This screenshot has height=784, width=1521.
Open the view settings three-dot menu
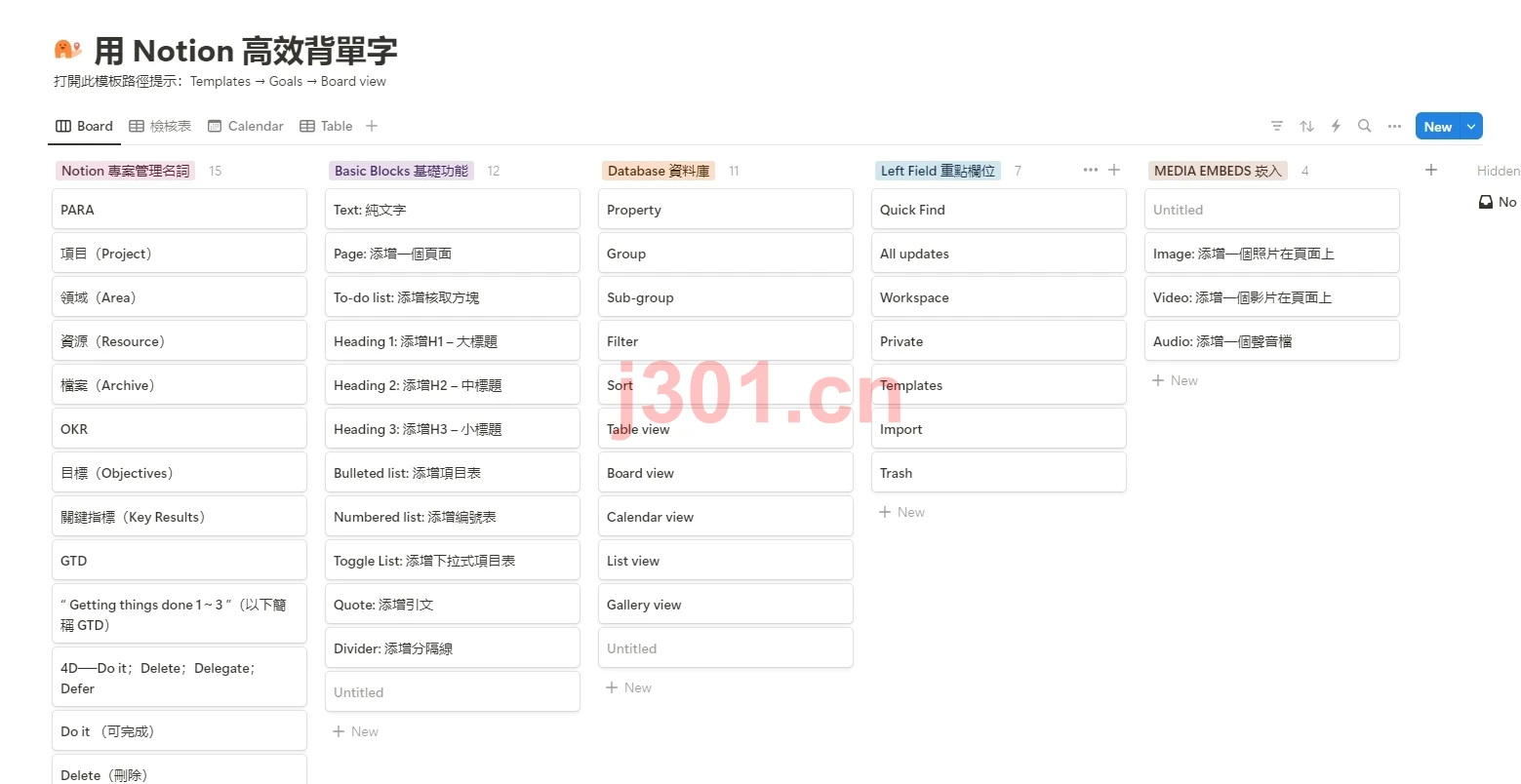[x=1394, y=126]
